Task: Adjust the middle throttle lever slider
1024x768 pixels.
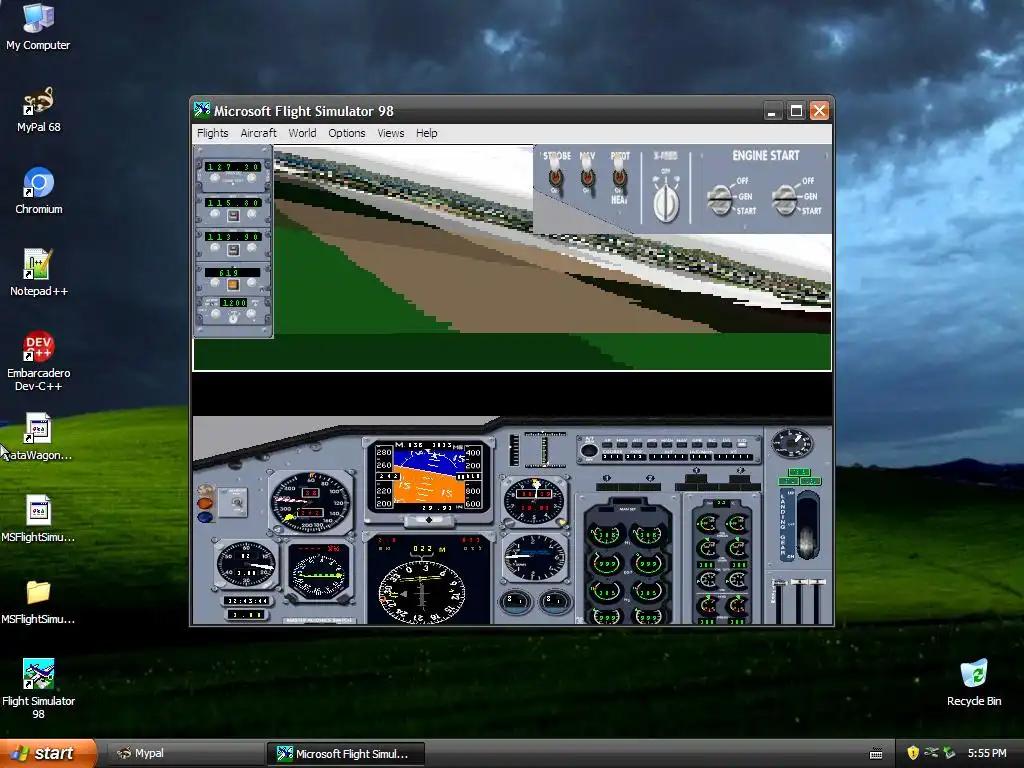Action: click(x=799, y=601)
